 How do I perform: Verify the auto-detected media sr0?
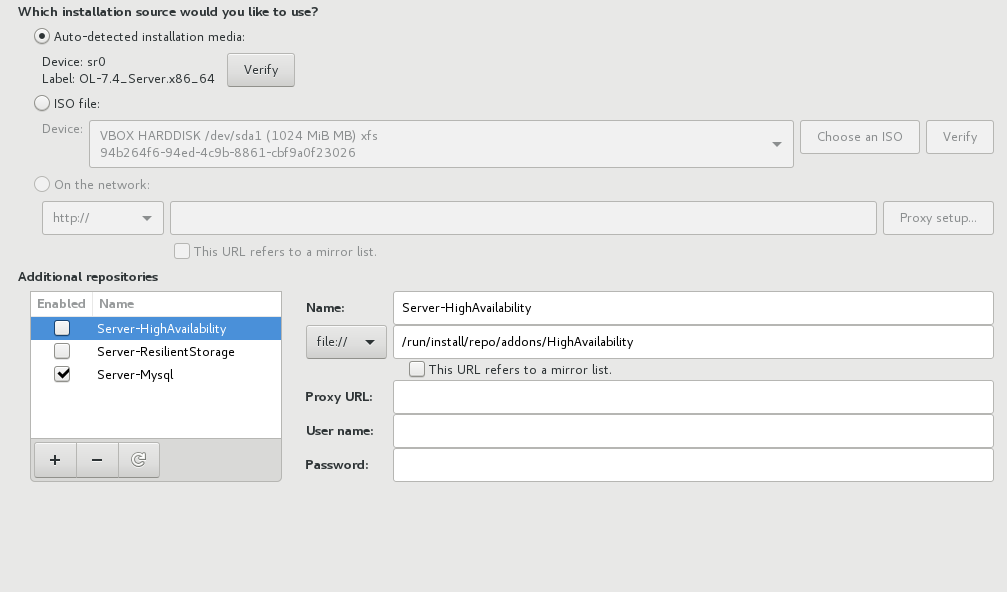coord(261,70)
